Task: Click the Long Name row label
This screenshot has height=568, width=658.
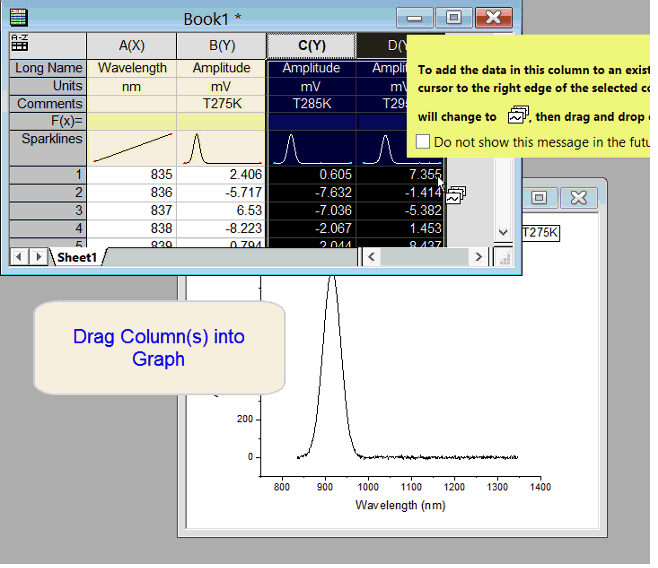Action: [x=48, y=68]
